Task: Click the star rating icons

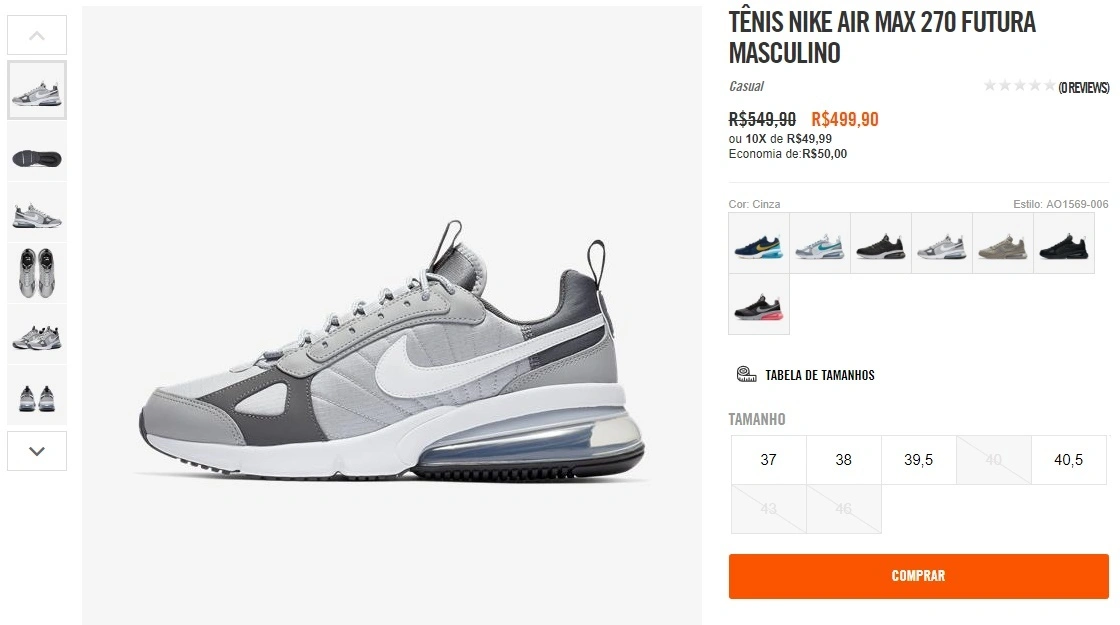Action: [1019, 86]
